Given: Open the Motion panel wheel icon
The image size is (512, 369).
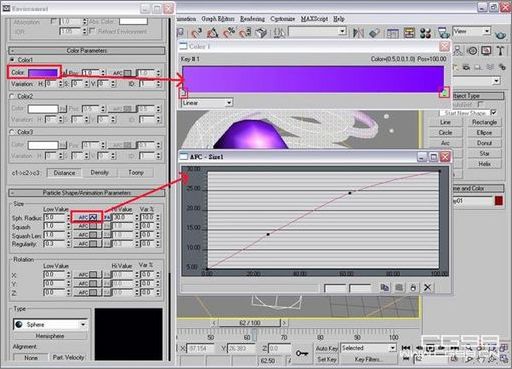Looking at the screenshot, I should pyautogui.click(x=472, y=51).
